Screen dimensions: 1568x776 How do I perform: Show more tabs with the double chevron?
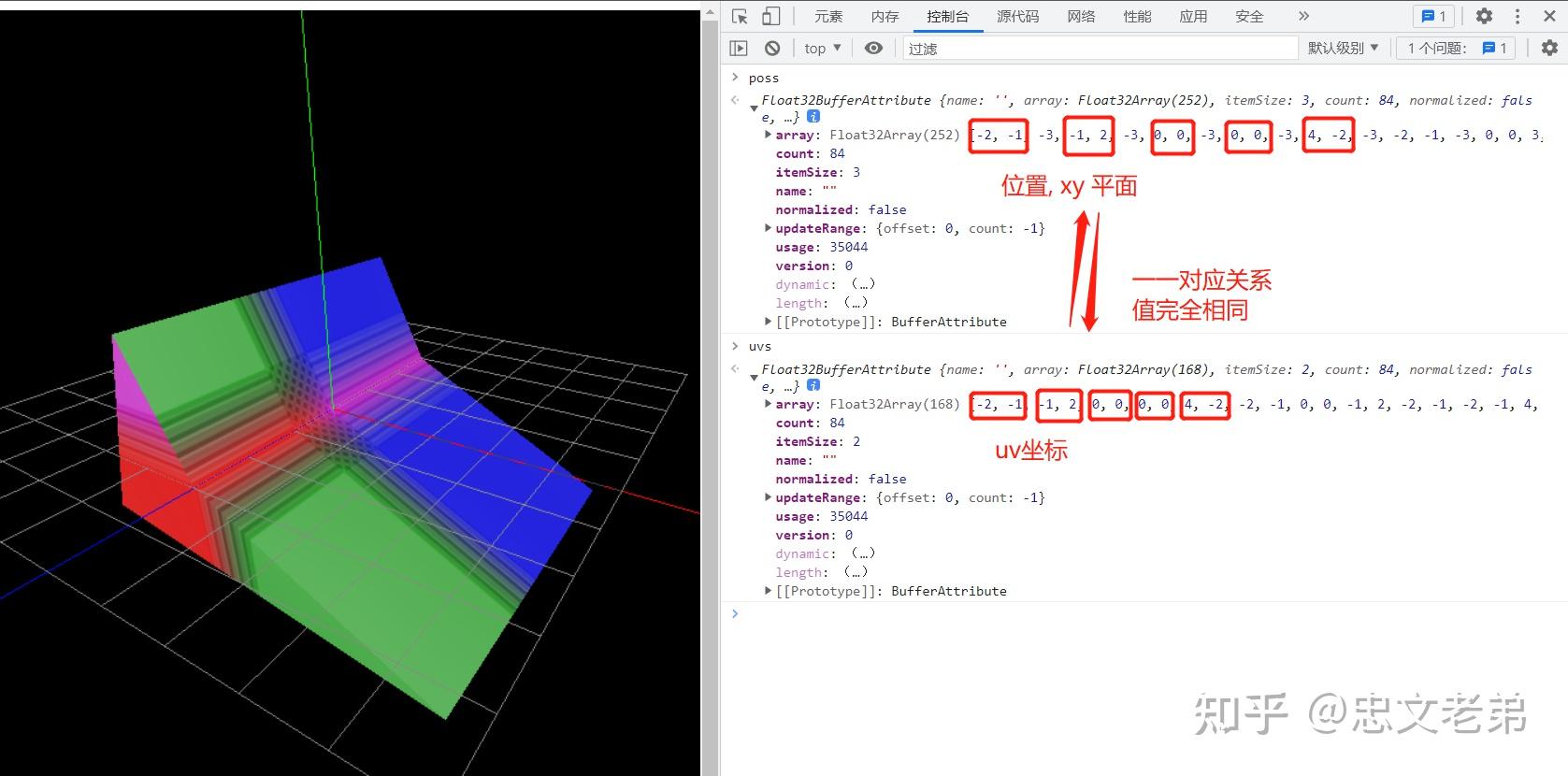tap(1303, 16)
